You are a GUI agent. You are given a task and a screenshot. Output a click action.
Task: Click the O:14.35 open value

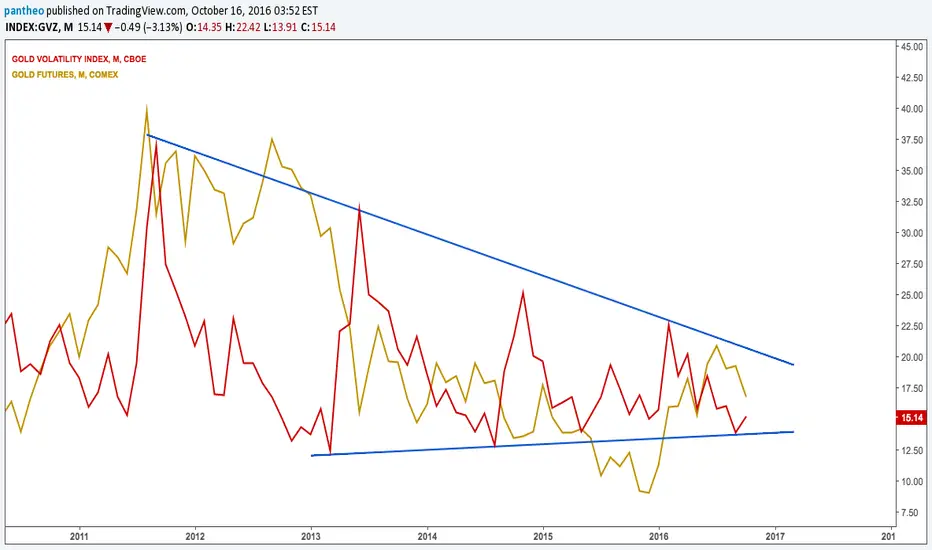pyautogui.click(x=204, y=27)
